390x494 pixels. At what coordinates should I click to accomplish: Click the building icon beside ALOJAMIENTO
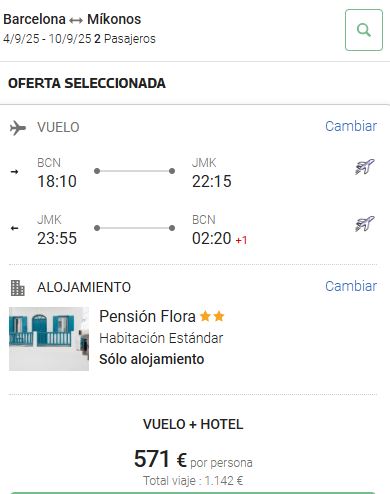[18, 288]
